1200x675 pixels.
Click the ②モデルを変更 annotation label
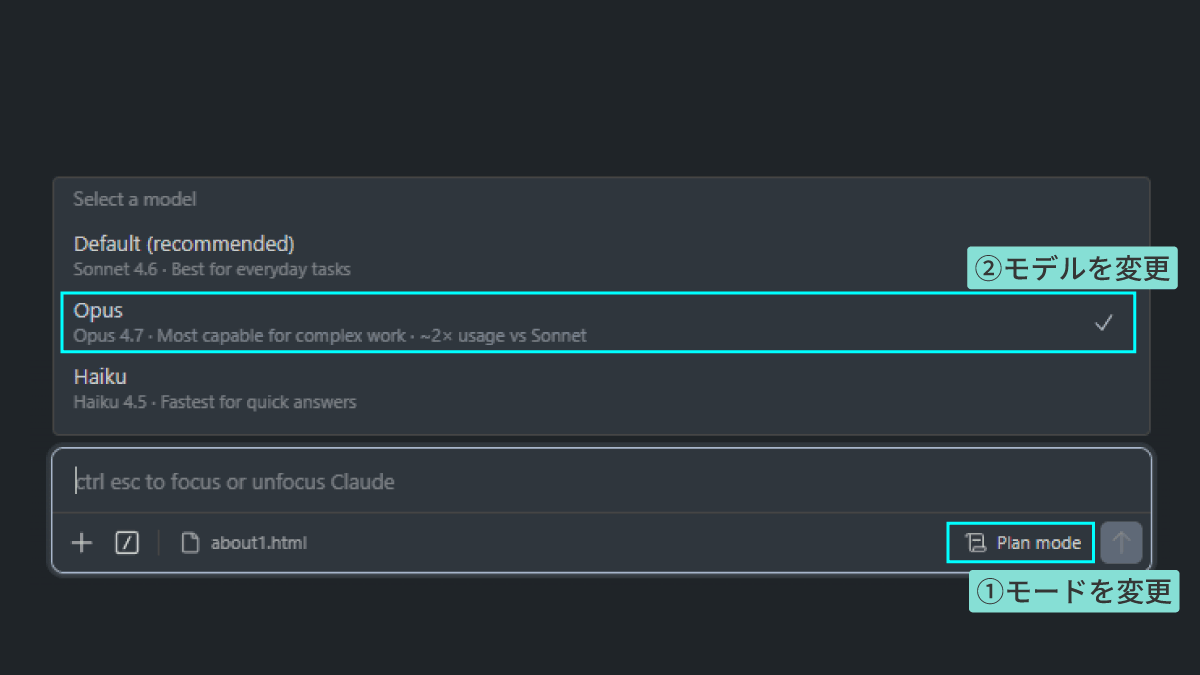(x=1069, y=269)
